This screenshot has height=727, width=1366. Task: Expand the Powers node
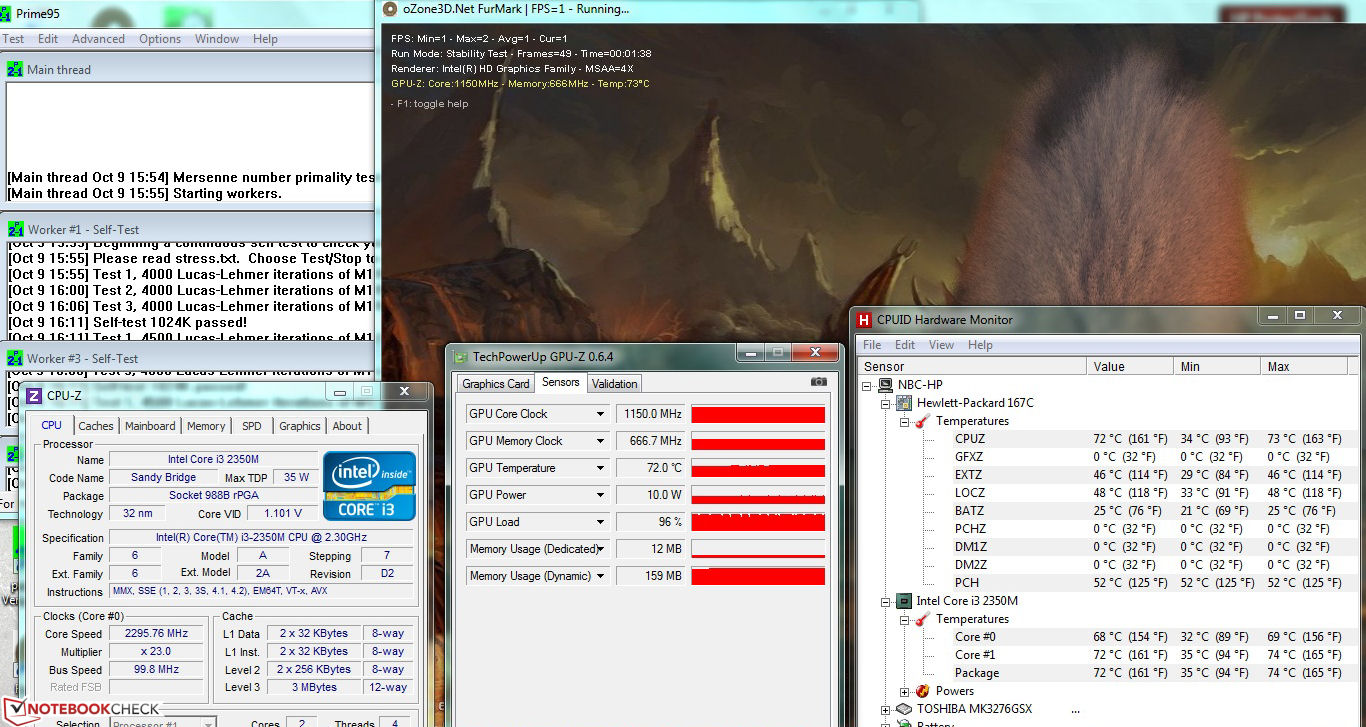coord(904,692)
